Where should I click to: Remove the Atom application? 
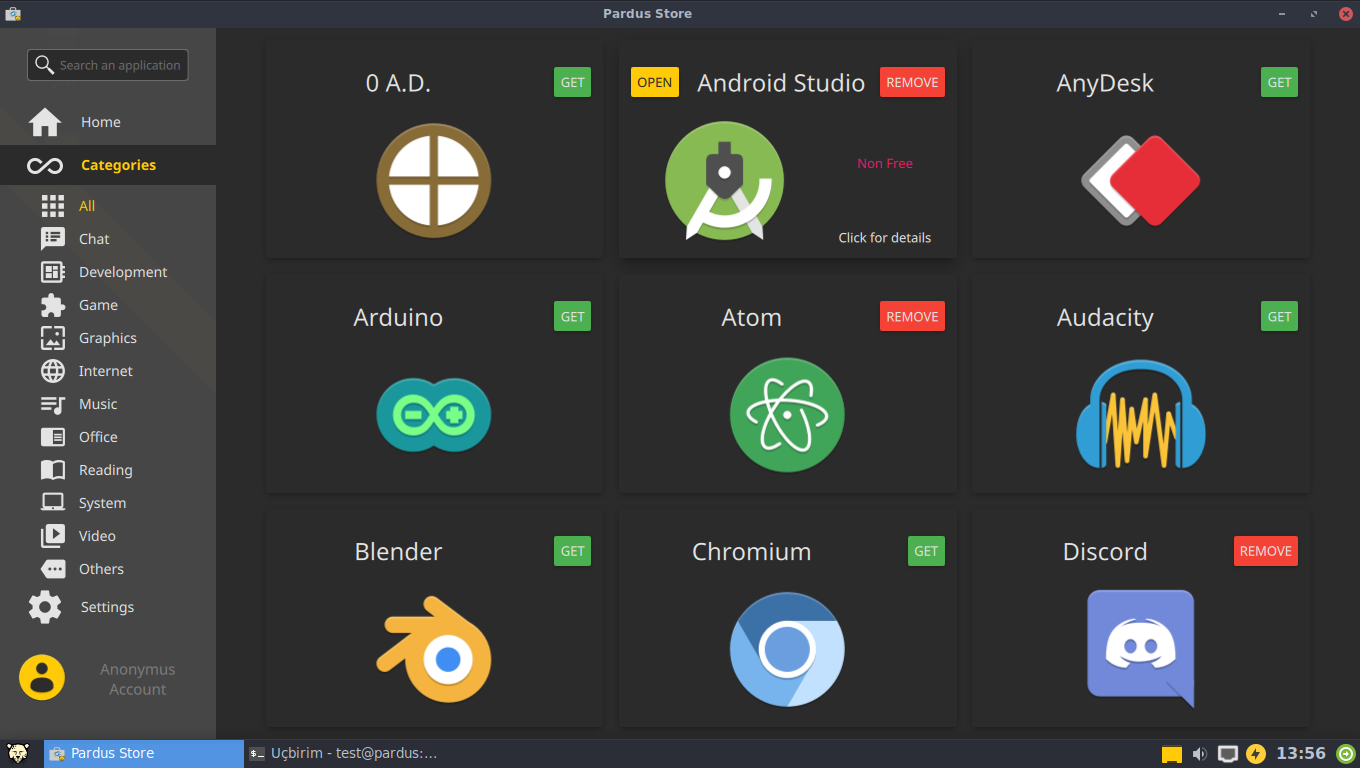(x=912, y=316)
